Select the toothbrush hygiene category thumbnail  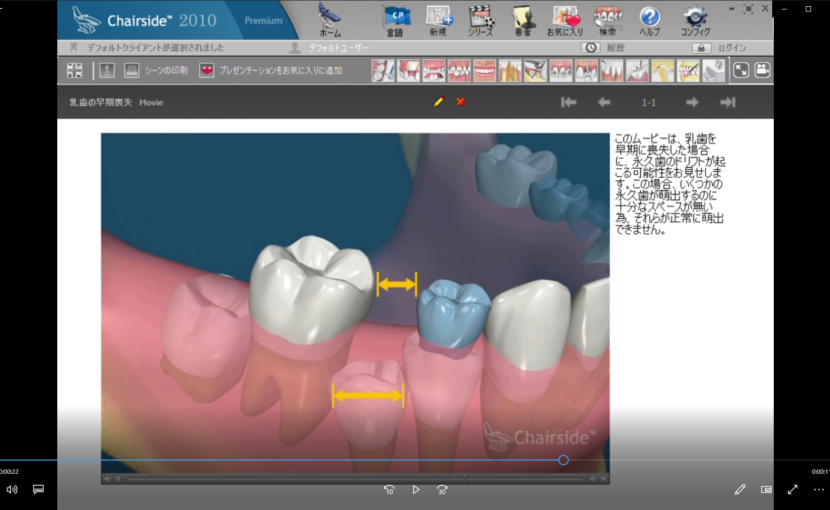383,70
